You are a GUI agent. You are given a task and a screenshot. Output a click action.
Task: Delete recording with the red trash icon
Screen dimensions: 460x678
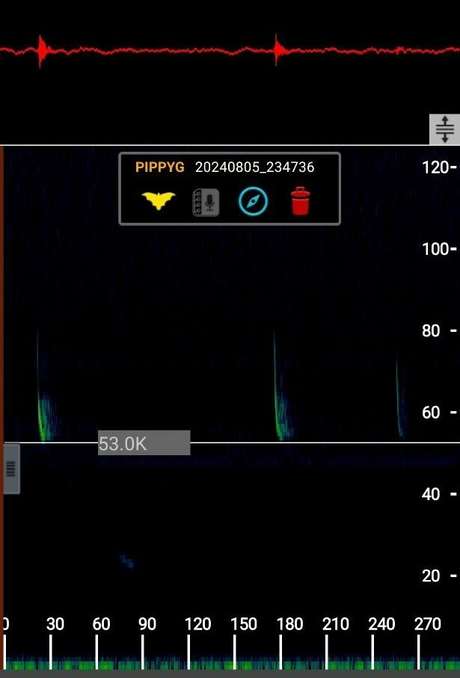click(300, 201)
